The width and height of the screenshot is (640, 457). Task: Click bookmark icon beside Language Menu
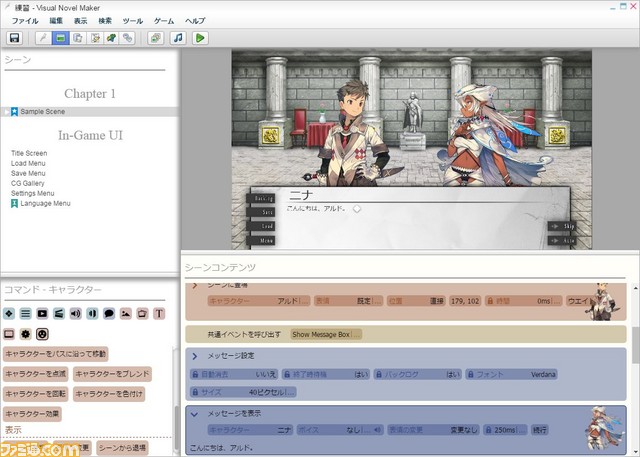(x=14, y=203)
